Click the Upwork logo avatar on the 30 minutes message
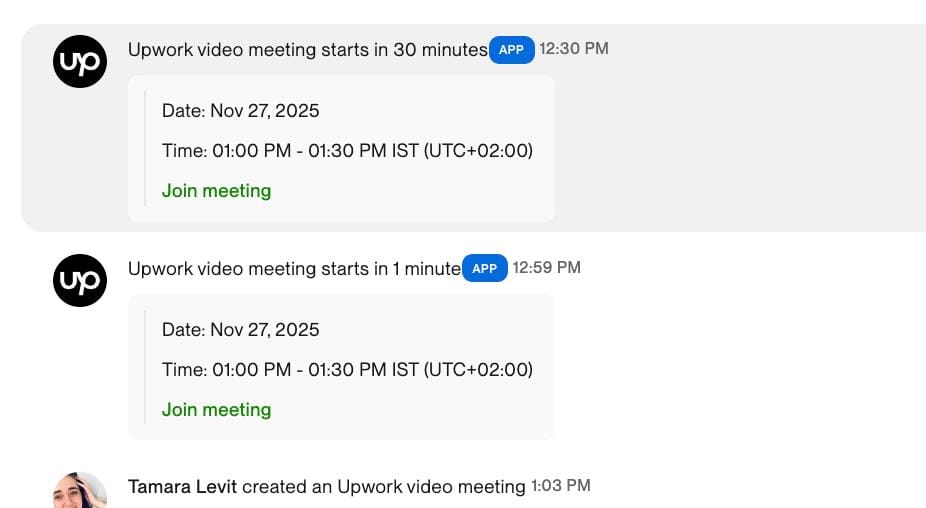The height and width of the screenshot is (508, 926). 80,62
